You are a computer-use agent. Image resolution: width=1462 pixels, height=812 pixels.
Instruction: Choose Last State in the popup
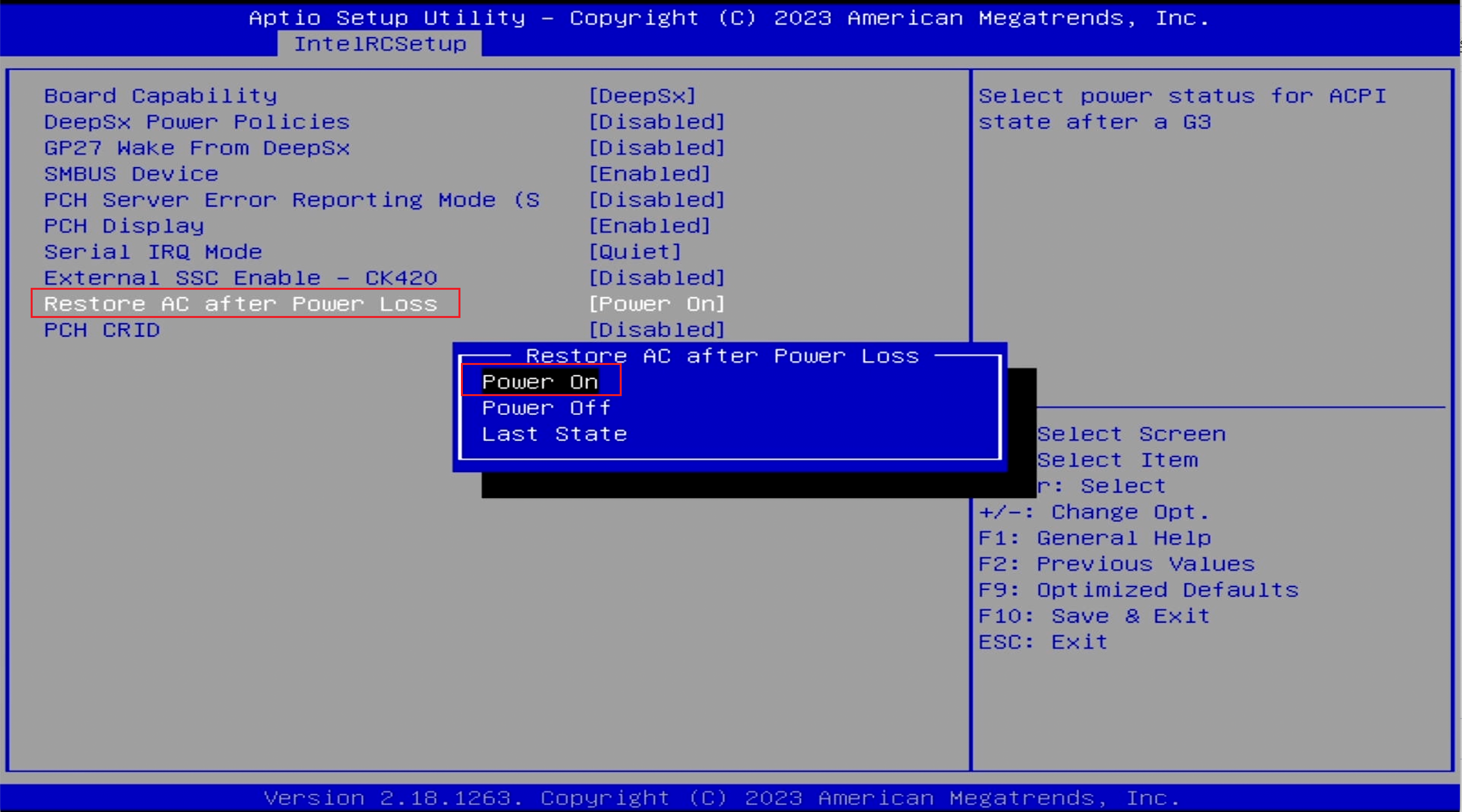pos(554,434)
